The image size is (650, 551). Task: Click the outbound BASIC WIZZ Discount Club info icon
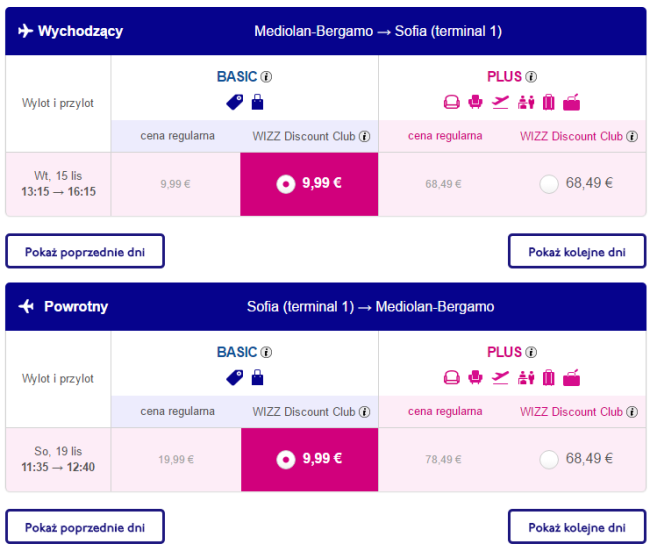[365, 136]
